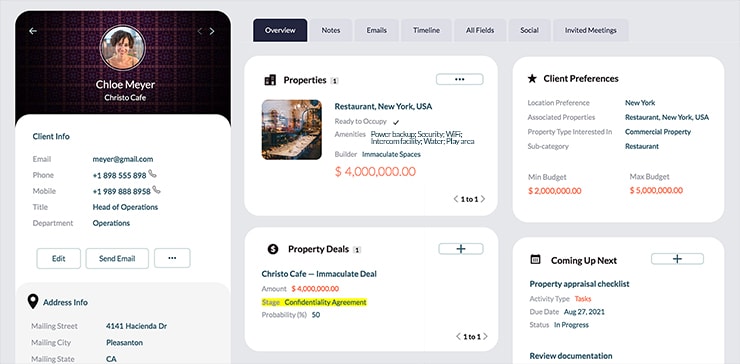Open the Invited Meetings tab
Screen dimensions: 740x364
(x=590, y=30)
